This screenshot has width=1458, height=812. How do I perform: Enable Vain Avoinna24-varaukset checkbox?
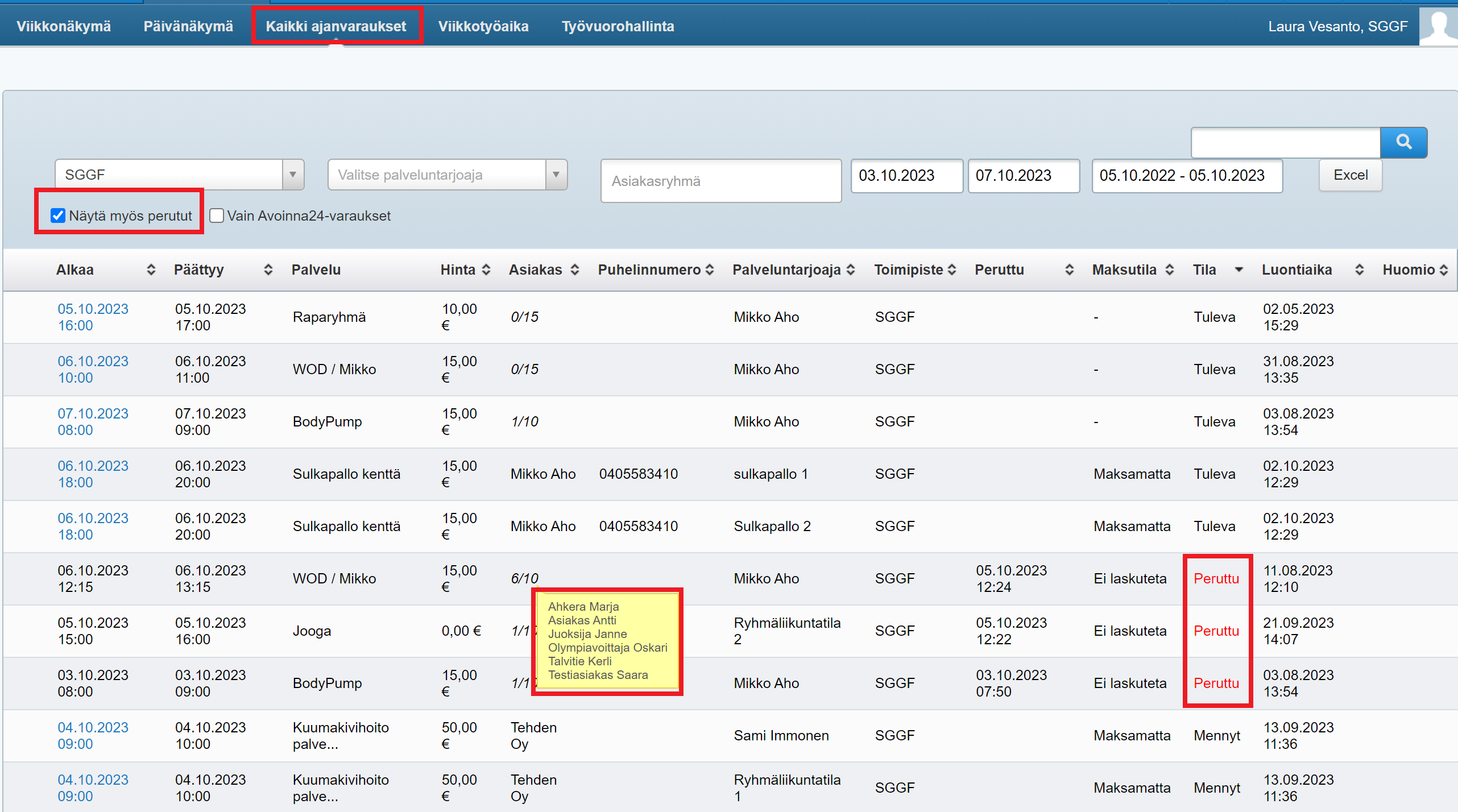[216, 216]
